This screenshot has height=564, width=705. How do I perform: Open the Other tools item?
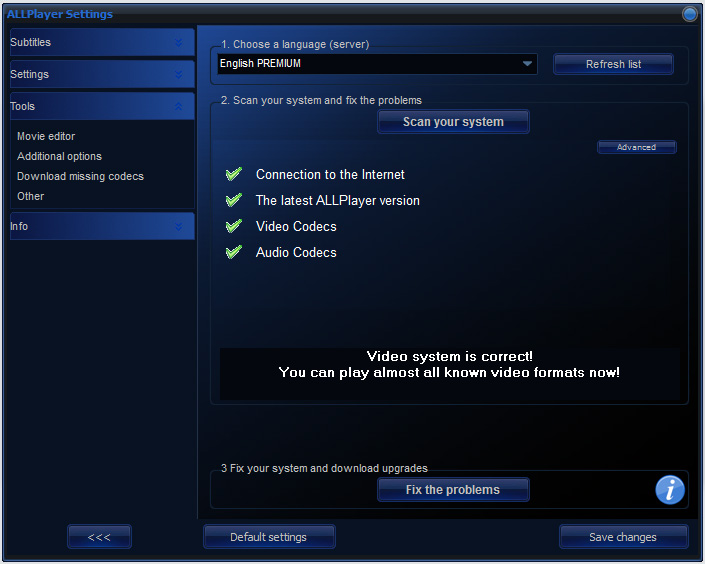coord(31,196)
